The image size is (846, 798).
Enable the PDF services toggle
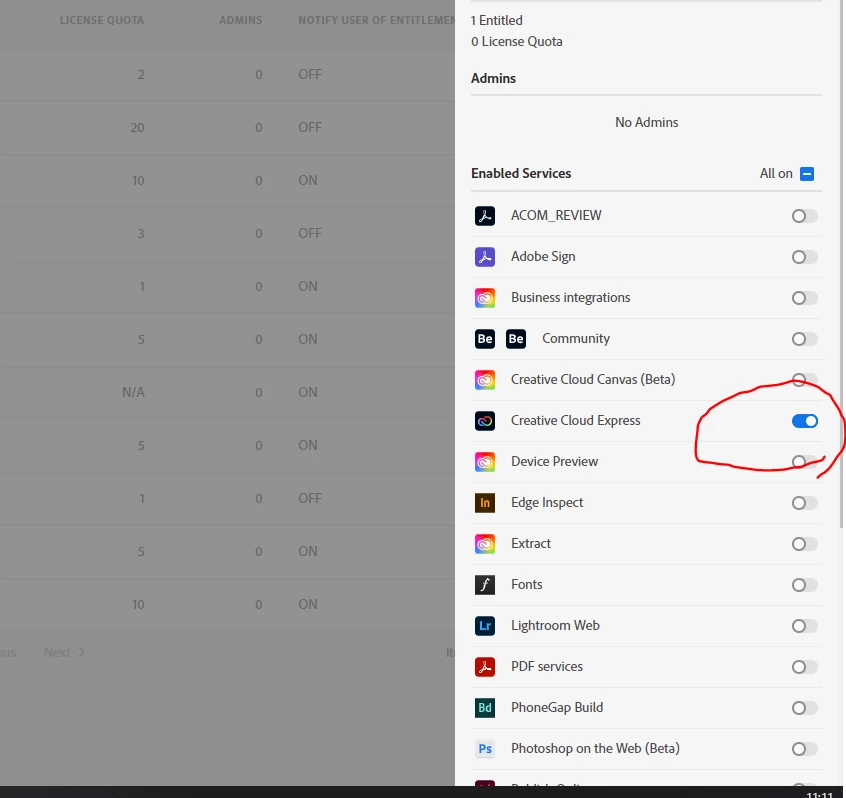pyautogui.click(x=804, y=667)
